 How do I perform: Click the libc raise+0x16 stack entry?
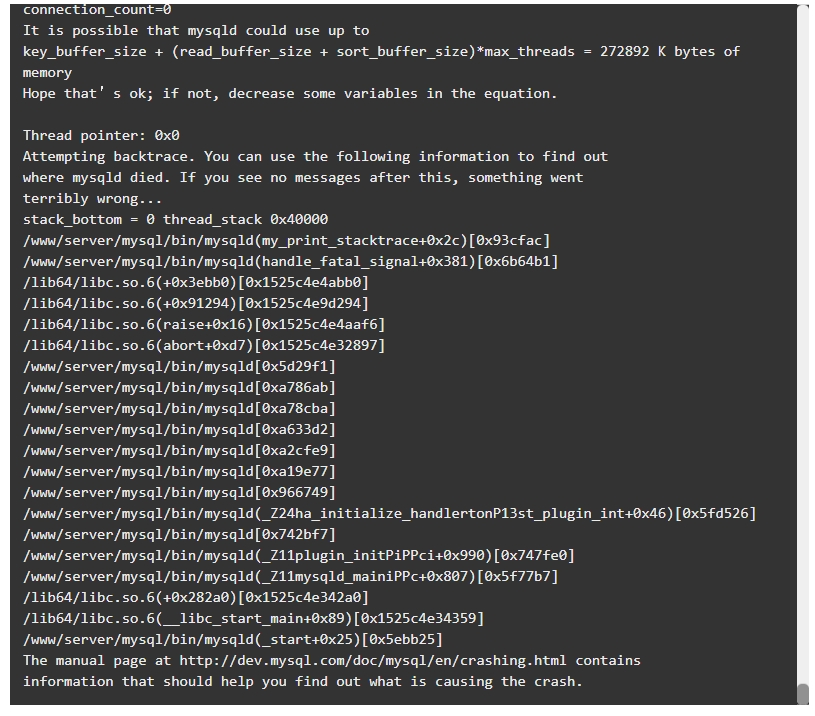pos(204,325)
